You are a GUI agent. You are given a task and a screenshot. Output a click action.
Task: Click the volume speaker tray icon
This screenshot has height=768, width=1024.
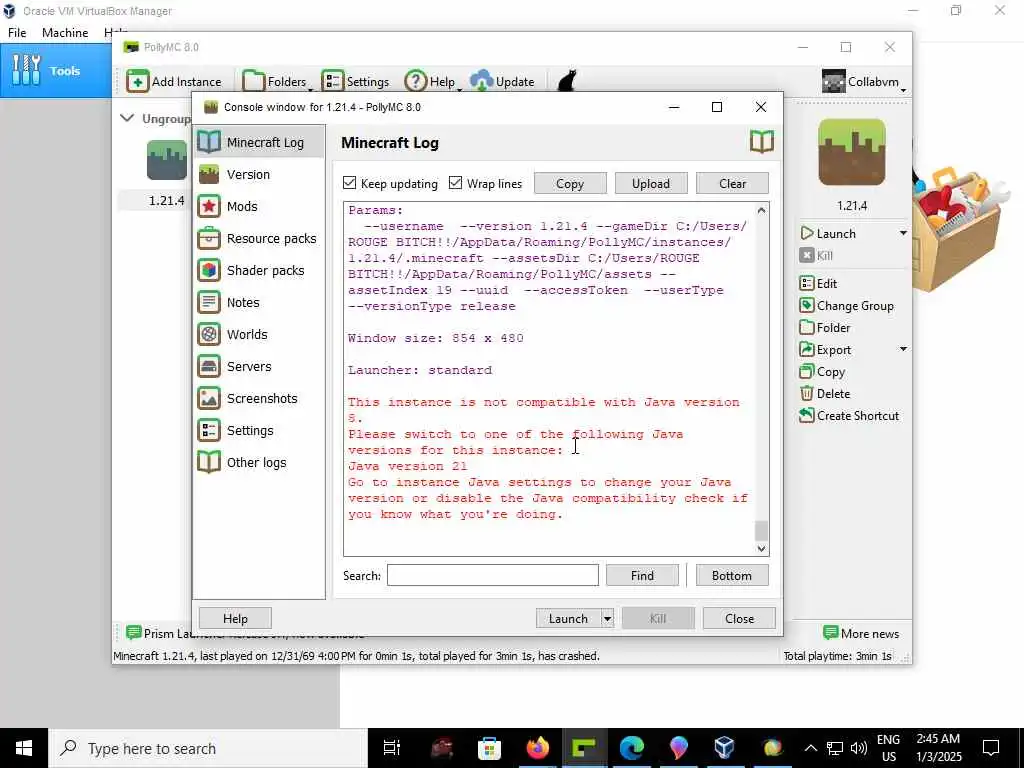click(859, 748)
